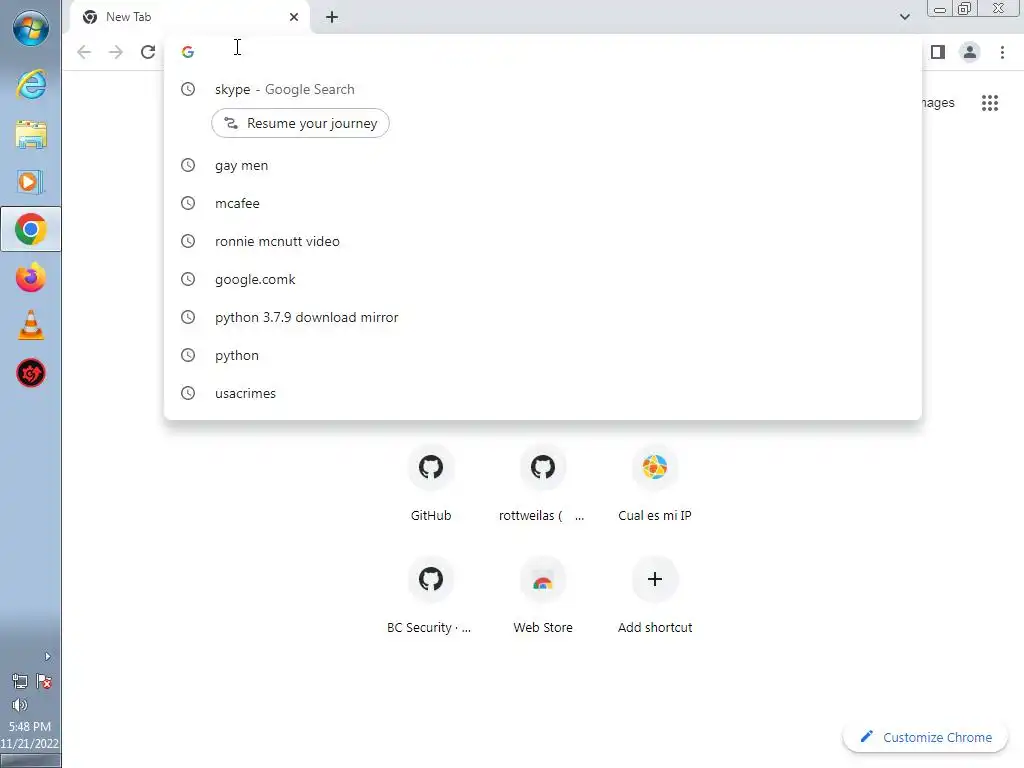The height and width of the screenshot is (768, 1024).
Task: Expand the tab search chevron
Action: point(904,17)
